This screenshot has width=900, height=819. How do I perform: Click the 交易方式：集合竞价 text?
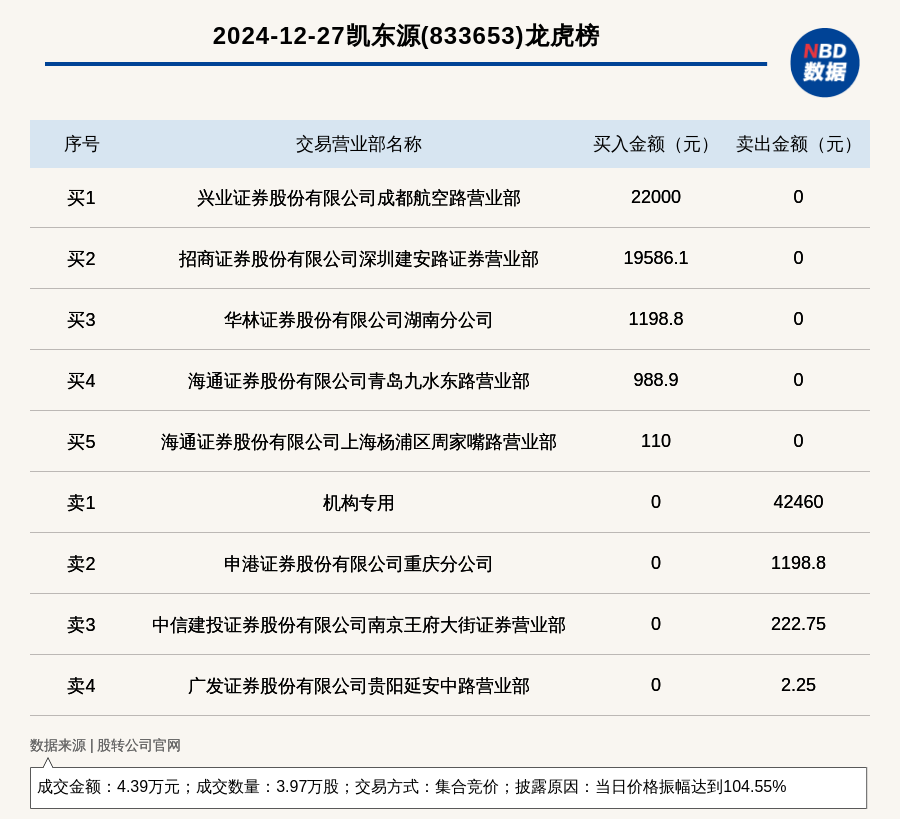(x=426, y=786)
